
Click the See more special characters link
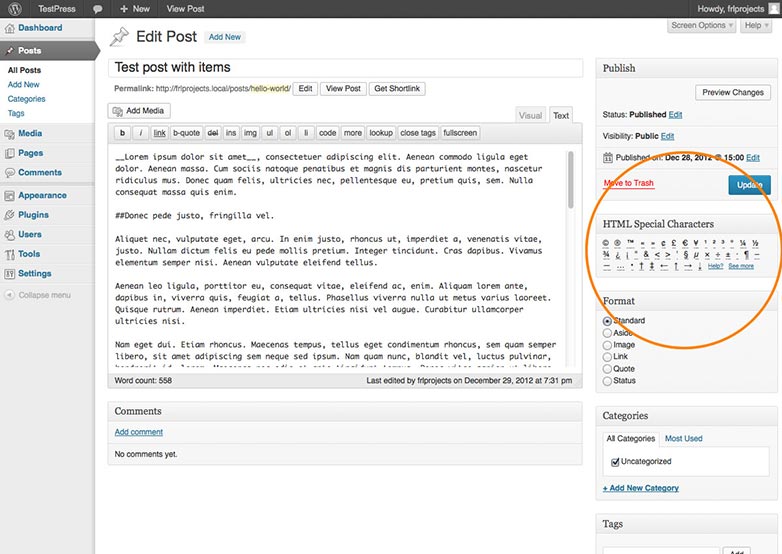pos(741,266)
